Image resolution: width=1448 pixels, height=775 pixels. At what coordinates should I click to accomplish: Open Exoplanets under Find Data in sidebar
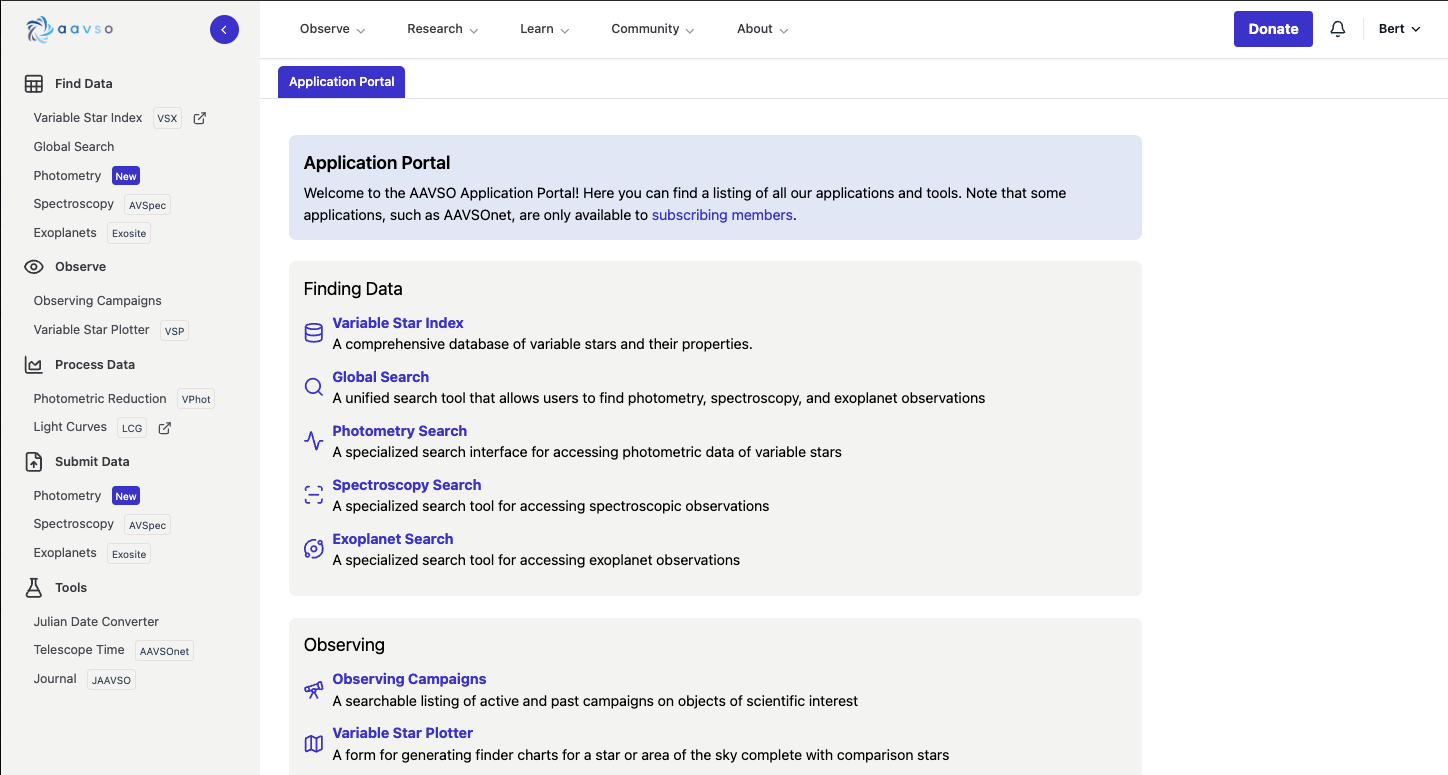coord(65,233)
